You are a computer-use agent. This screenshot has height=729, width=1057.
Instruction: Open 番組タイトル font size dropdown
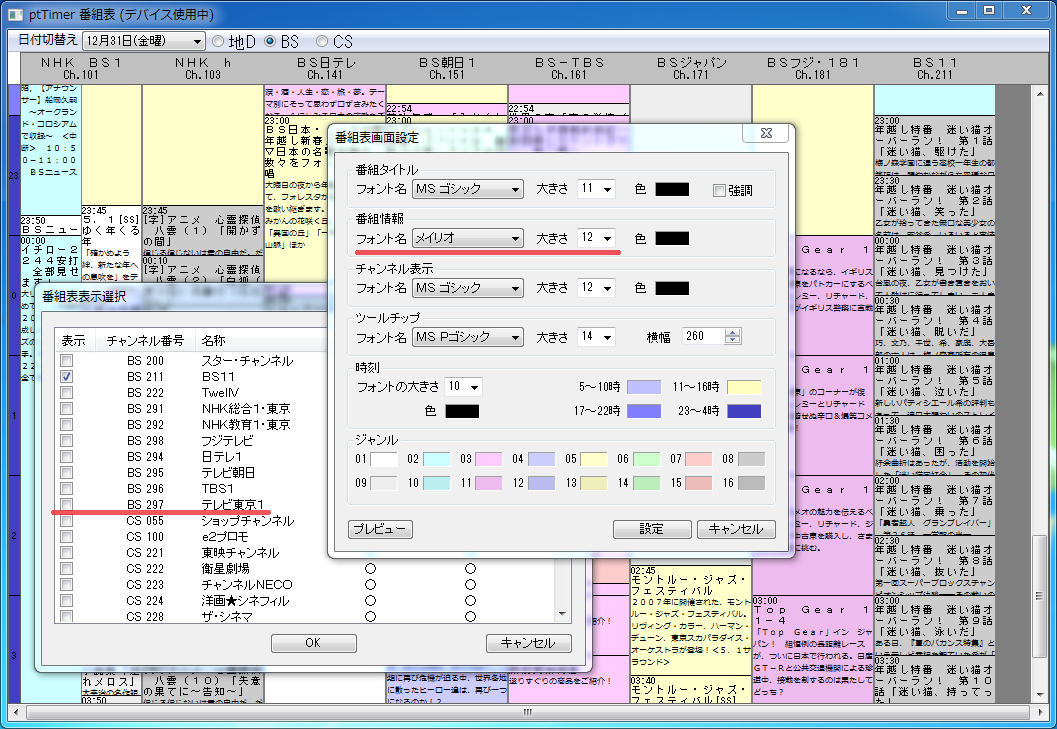(x=596, y=189)
